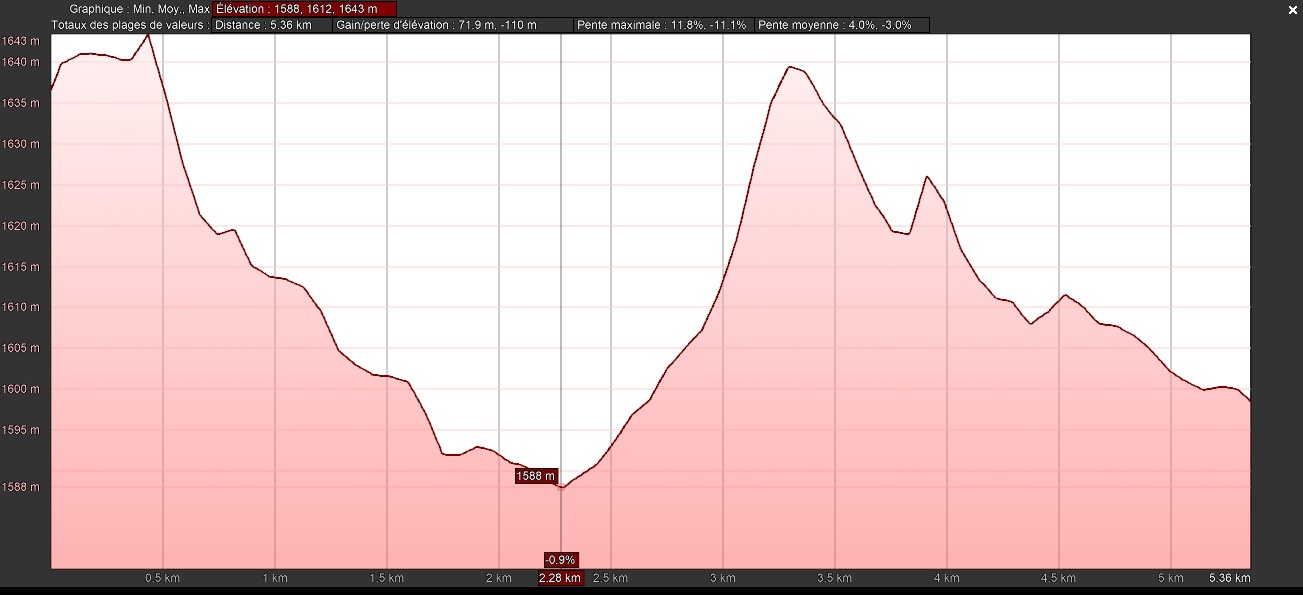
Task: Click the 1588 m elevation tooltip
Action: [535, 476]
